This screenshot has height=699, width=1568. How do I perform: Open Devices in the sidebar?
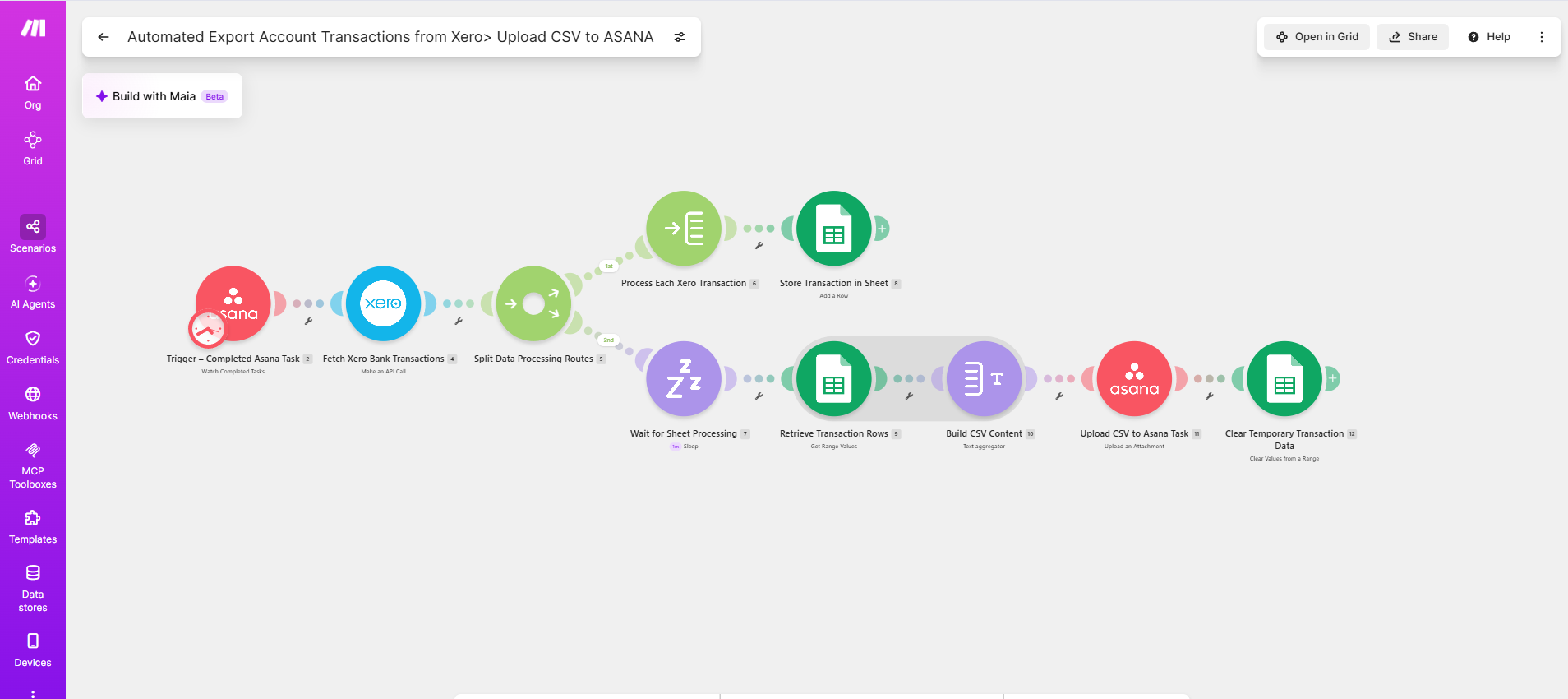[33, 650]
